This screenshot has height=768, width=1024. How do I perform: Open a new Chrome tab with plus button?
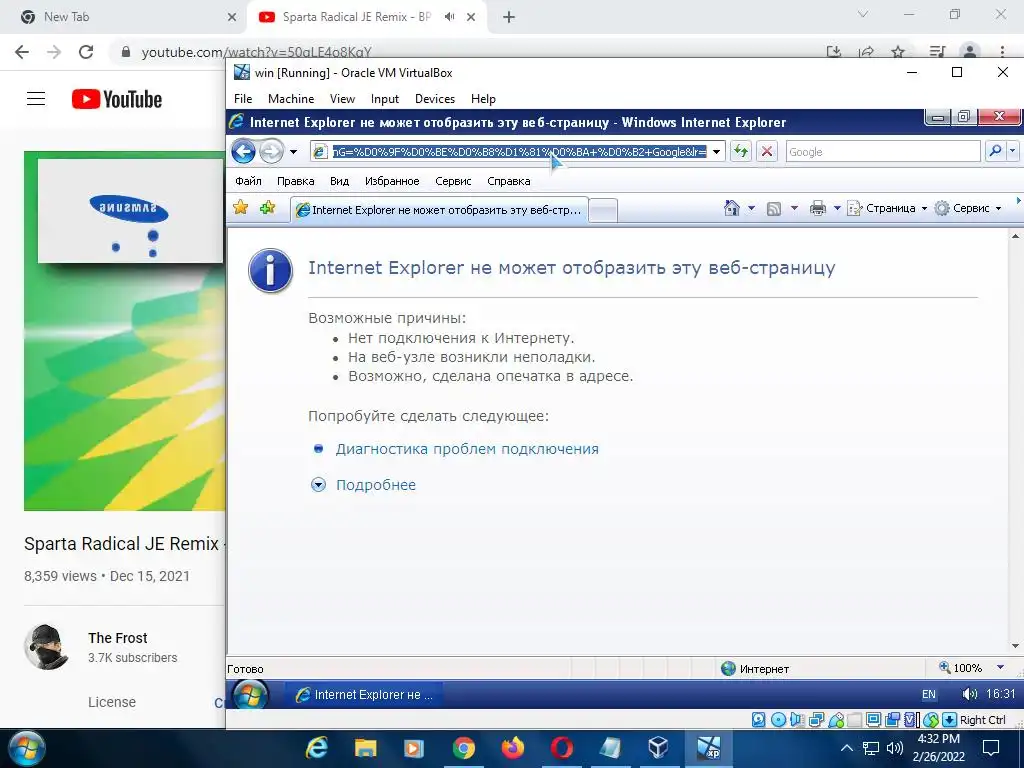pos(509,18)
